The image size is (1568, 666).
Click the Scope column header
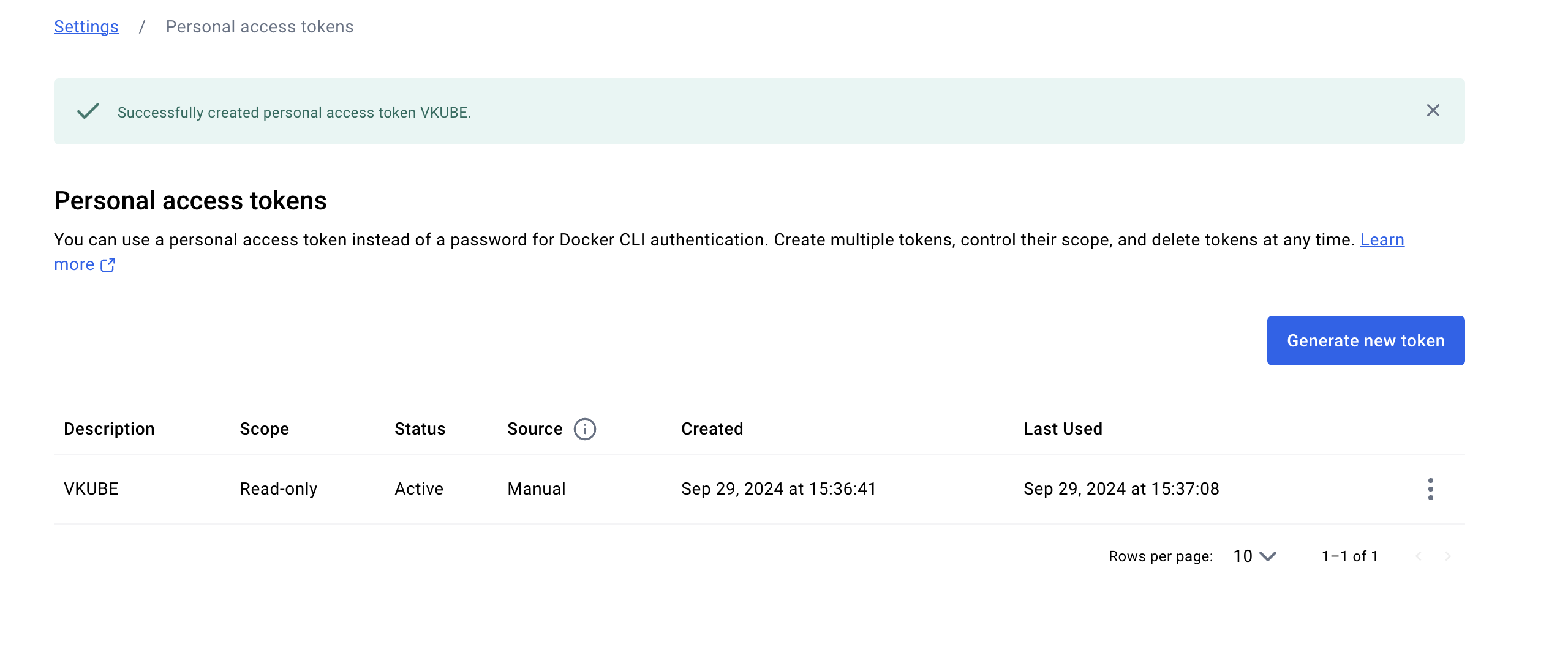pyautogui.click(x=264, y=429)
